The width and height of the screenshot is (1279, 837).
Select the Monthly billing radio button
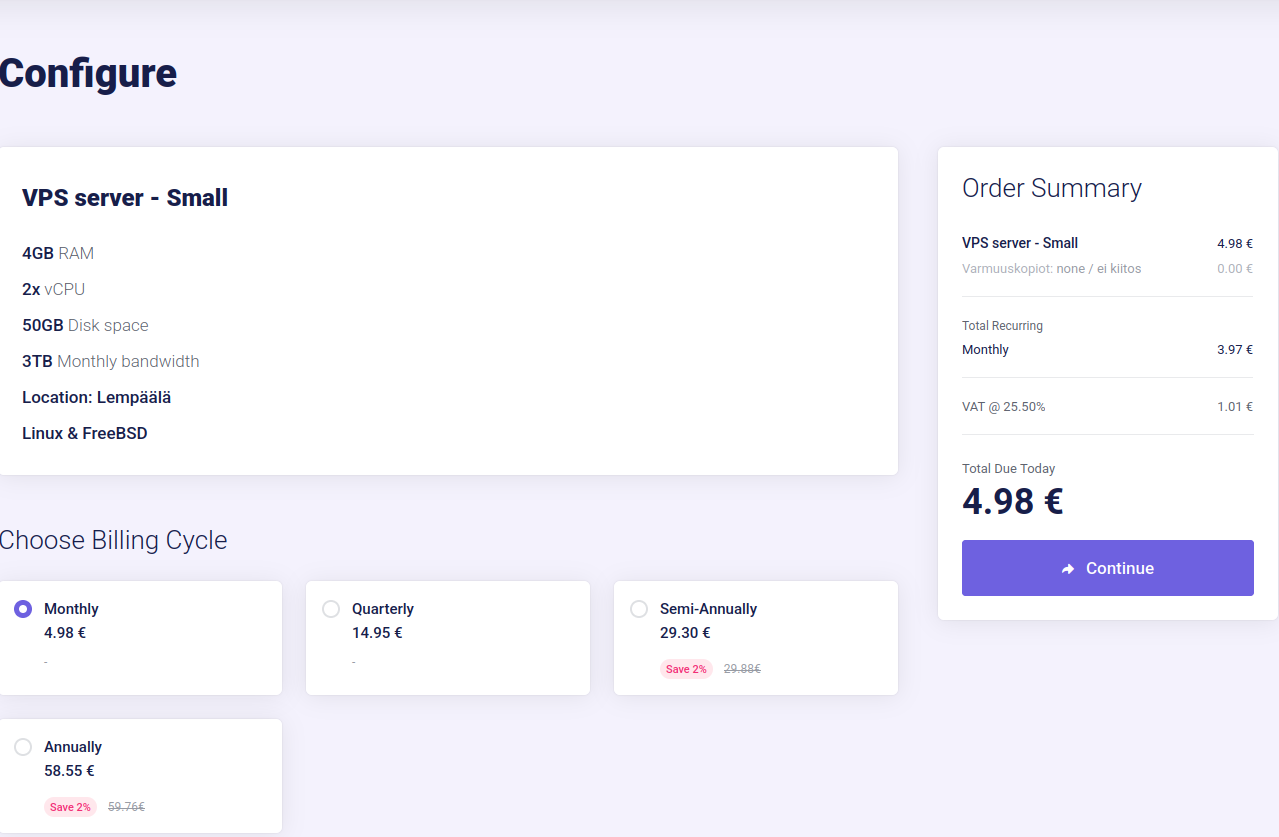(x=23, y=609)
